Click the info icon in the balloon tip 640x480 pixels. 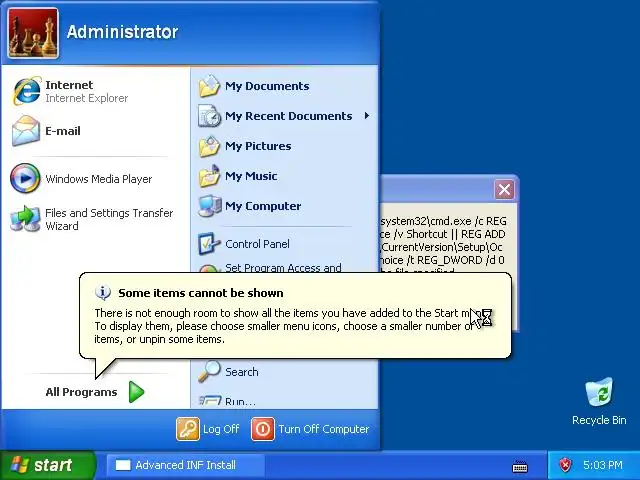tap(102, 293)
